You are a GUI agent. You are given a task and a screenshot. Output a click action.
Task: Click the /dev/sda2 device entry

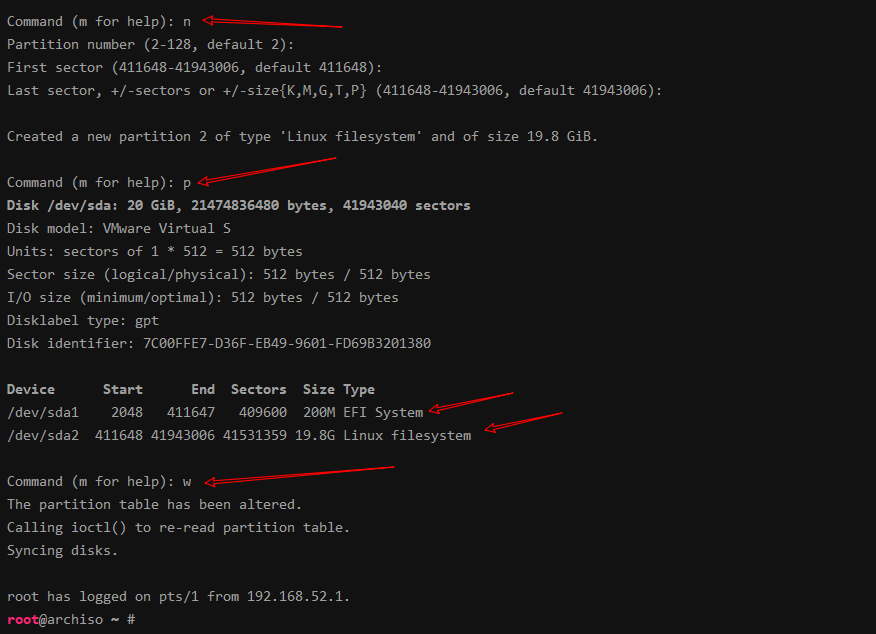point(43,436)
